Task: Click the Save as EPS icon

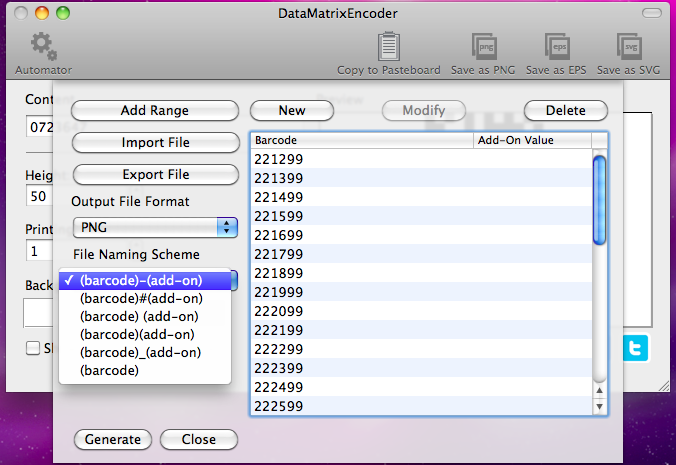Action: 557,46
